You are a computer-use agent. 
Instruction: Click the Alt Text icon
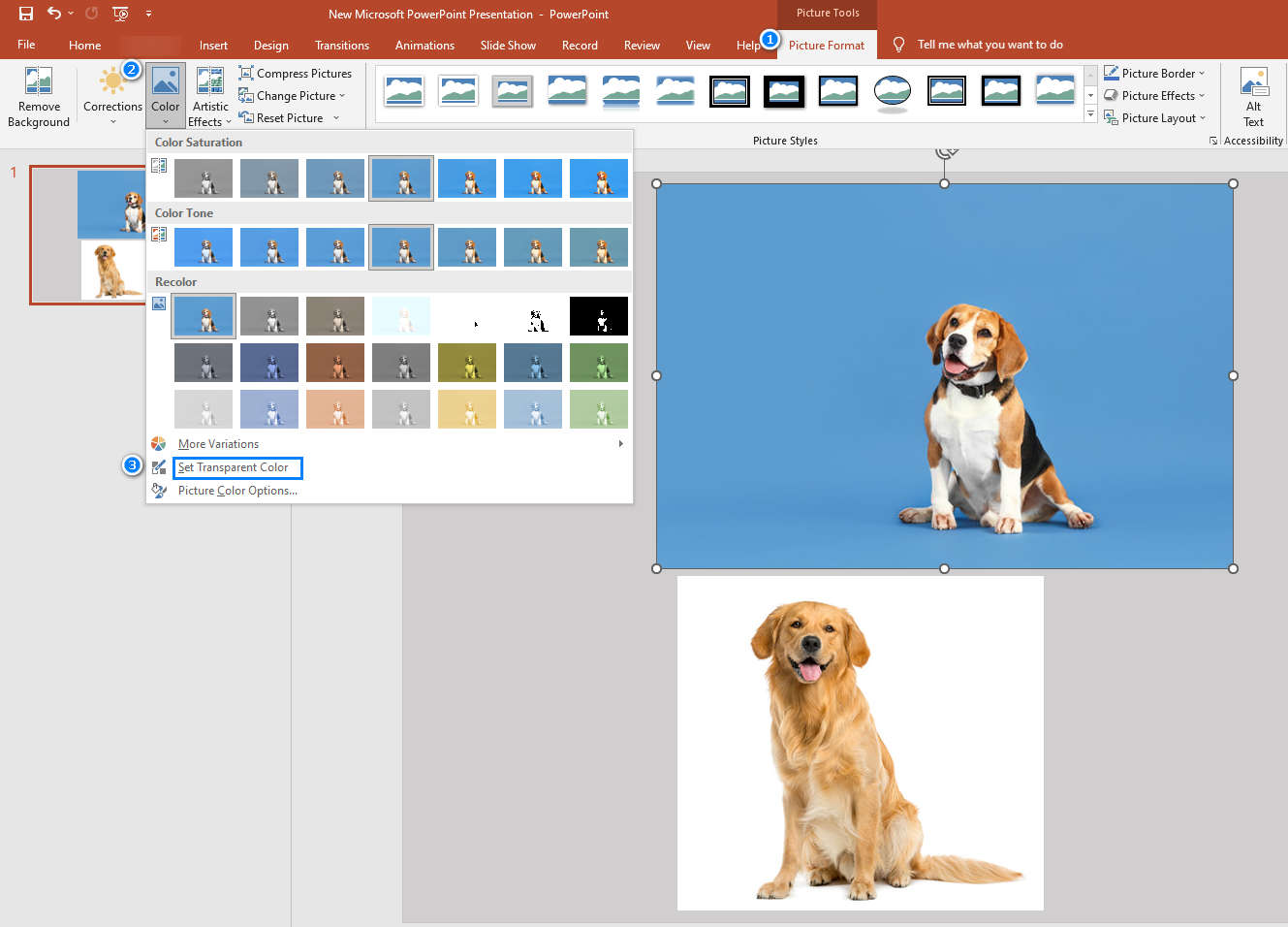[x=1253, y=81]
